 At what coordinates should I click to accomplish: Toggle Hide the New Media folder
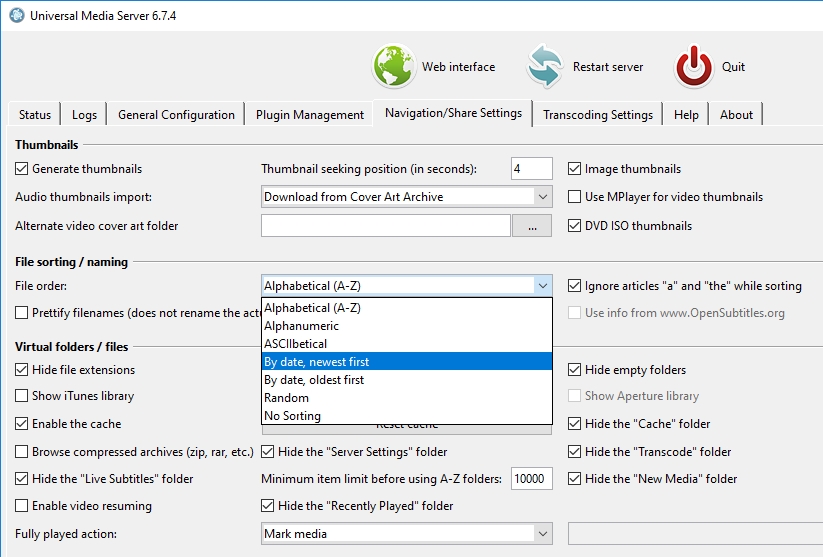pos(575,478)
